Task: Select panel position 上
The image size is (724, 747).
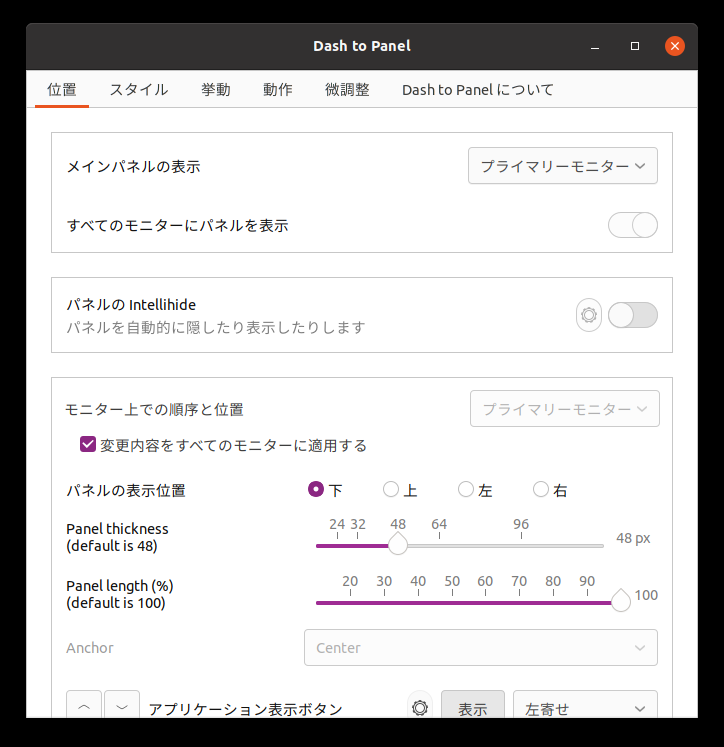Action: [x=391, y=489]
